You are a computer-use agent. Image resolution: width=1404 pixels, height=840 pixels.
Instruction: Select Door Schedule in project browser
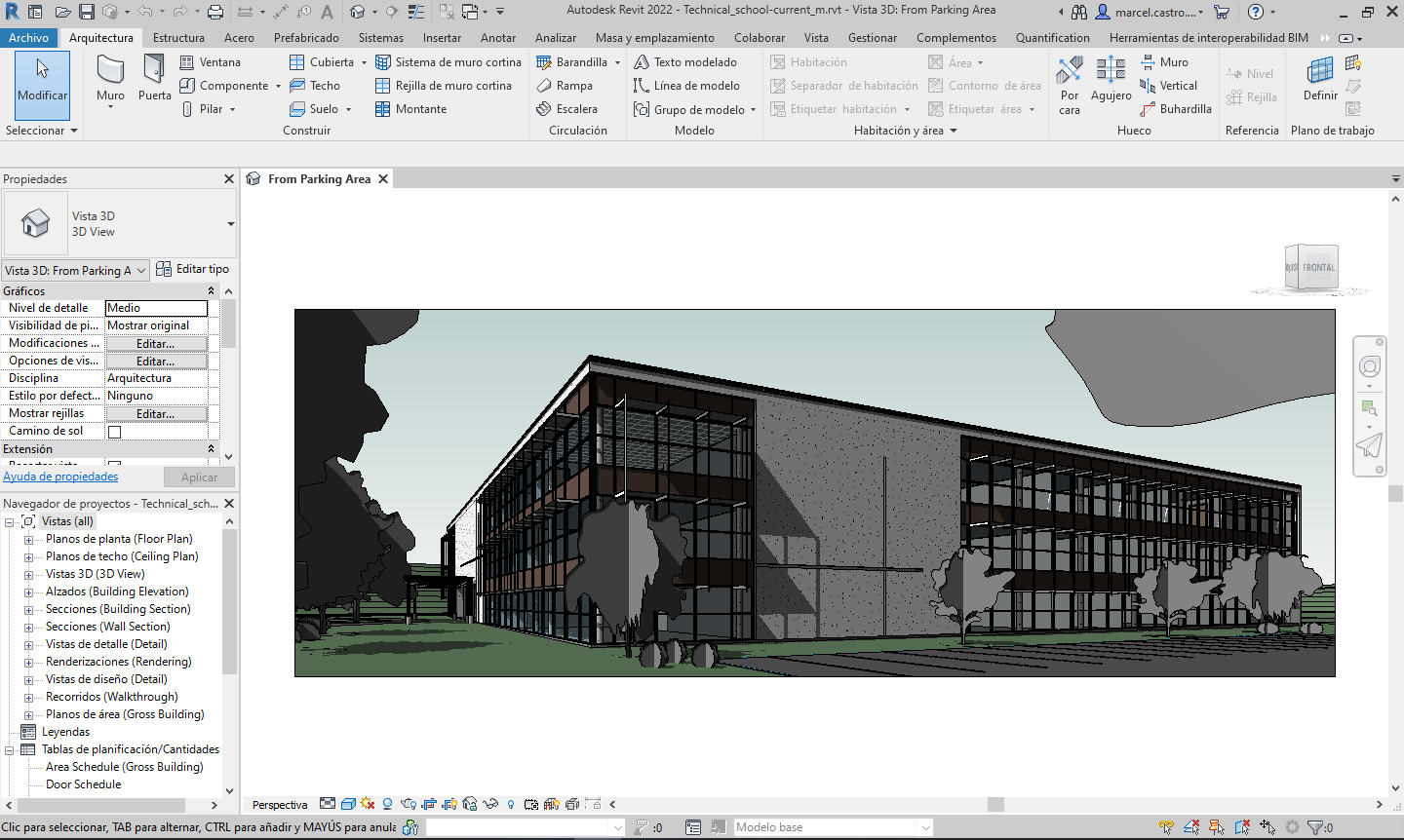[x=83, y=784]
